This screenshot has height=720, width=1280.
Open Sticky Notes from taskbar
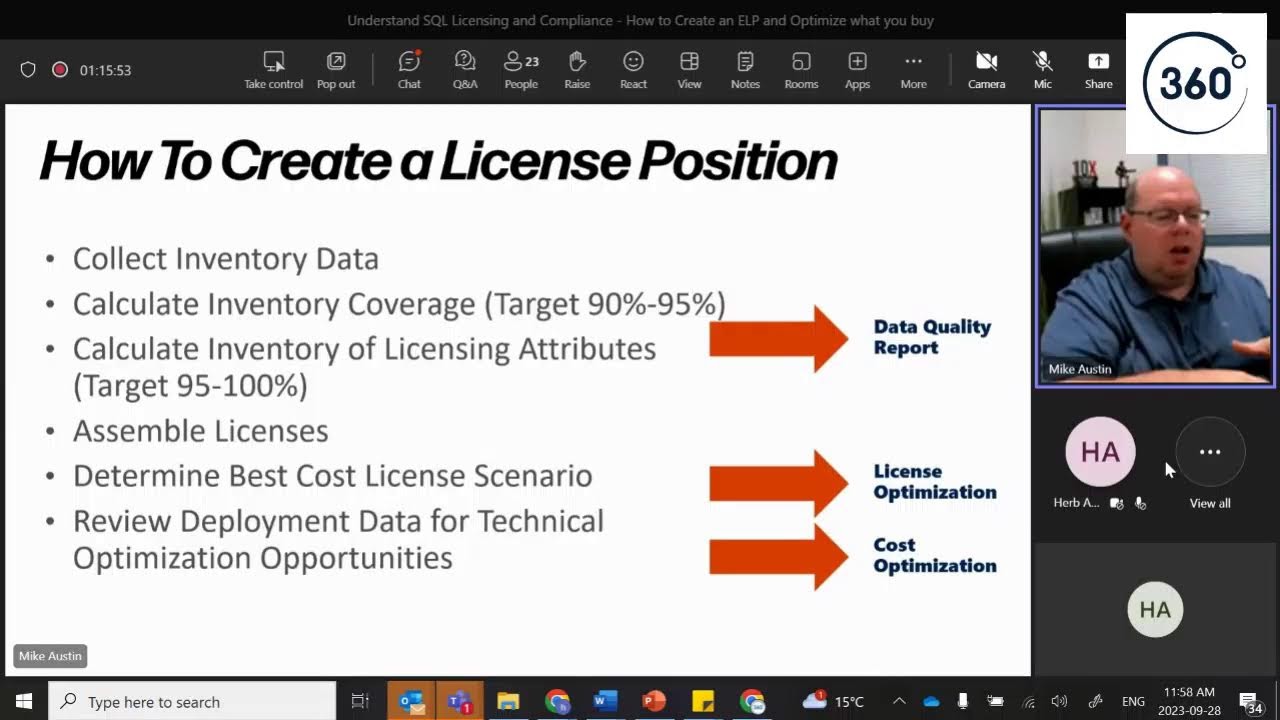pos(703,701)
